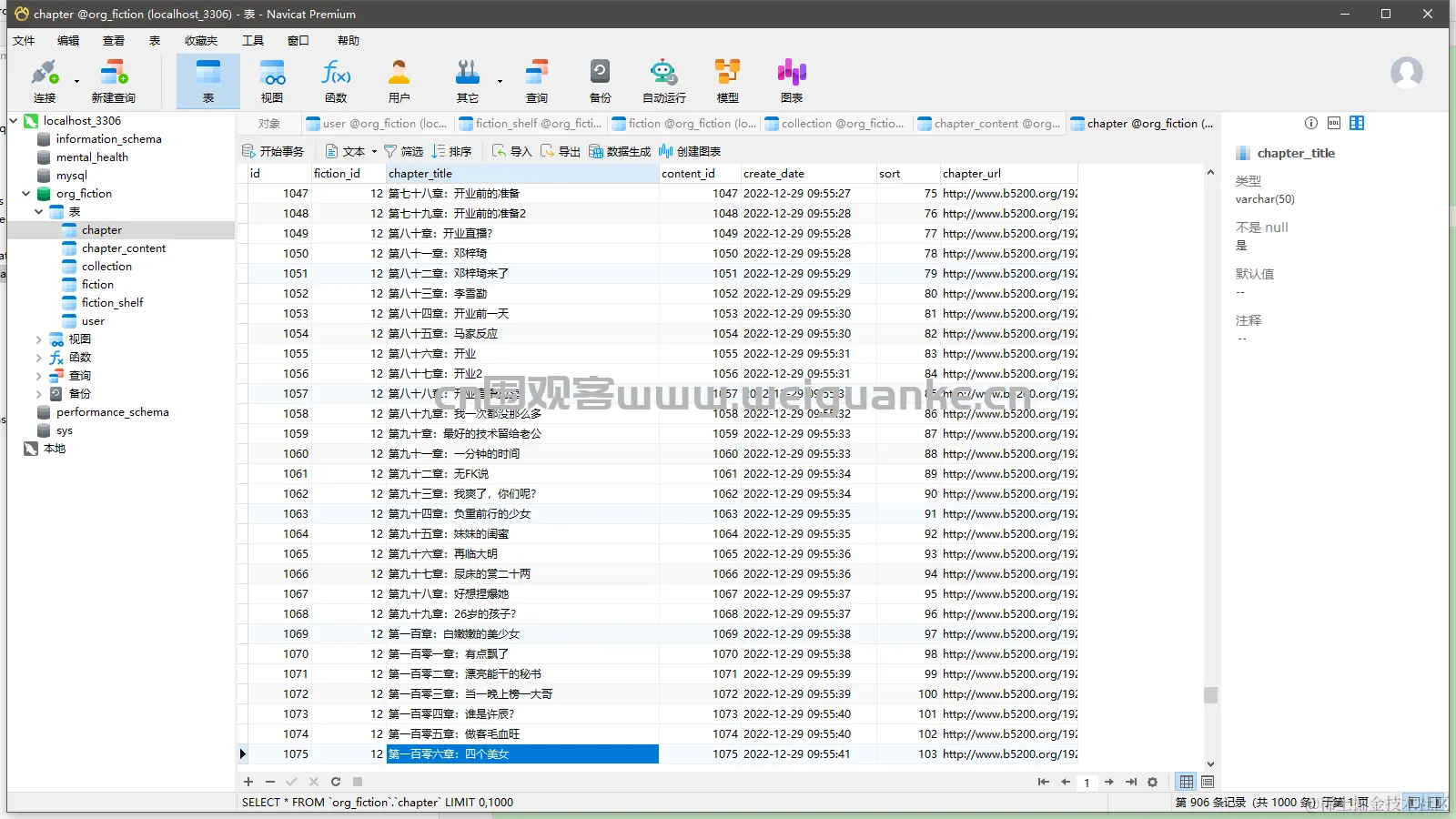Open 新建查询 (New Query) from the toolbar
The width and height of the screenshot is (1456, 819).
pos(113,81)
